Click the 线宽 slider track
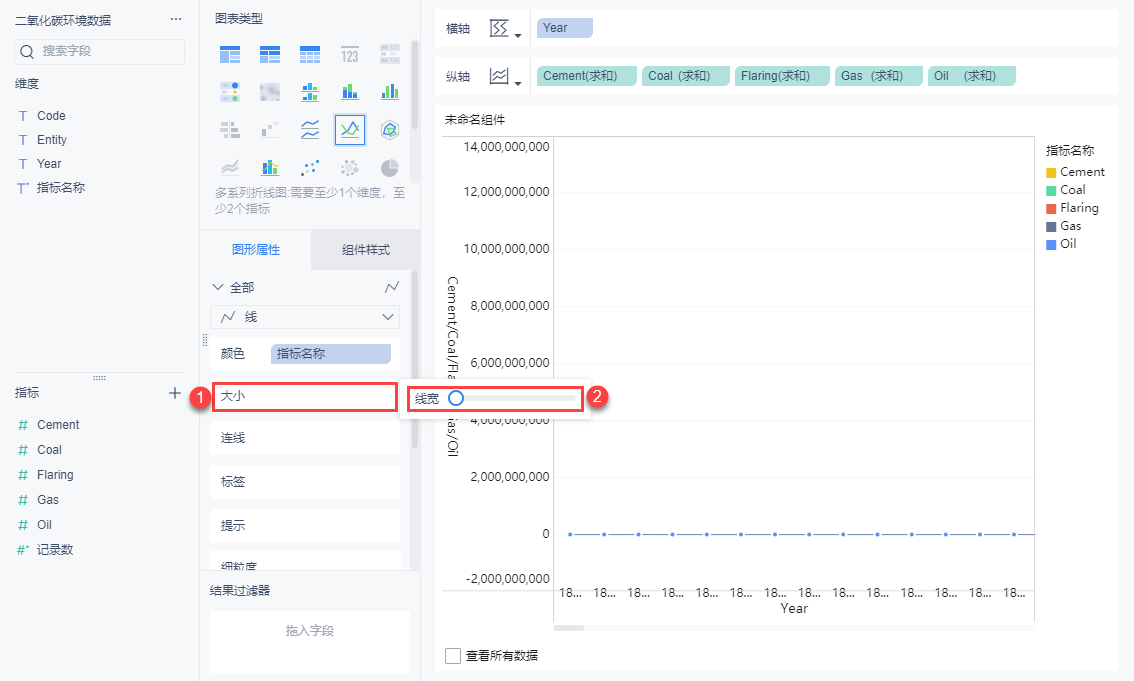Image resolution: width=1134 pixels, height=681 pixels. [516, 398]
